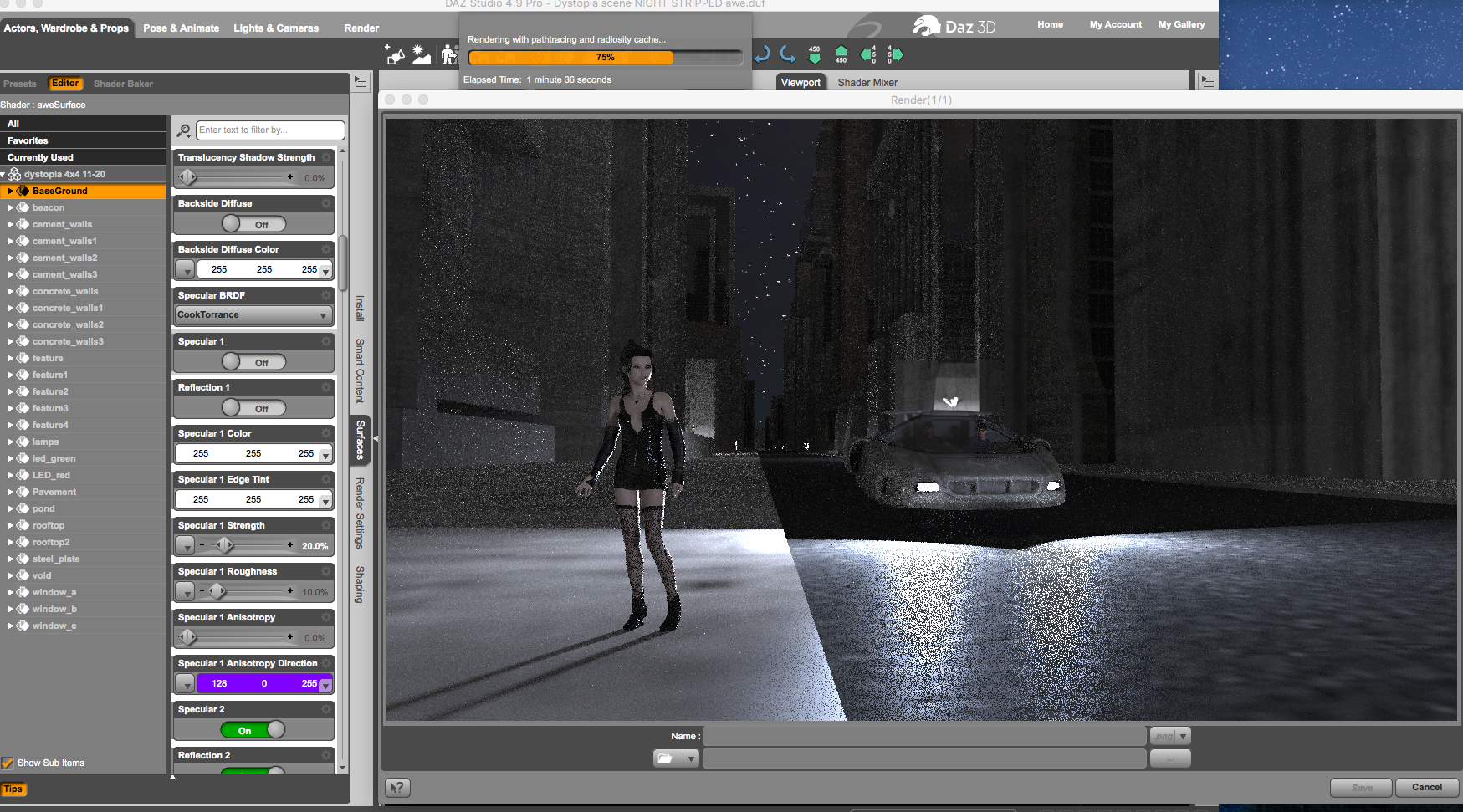Open the My Gallery link
Screen dimensions: 1463x812
(1182, 24)
